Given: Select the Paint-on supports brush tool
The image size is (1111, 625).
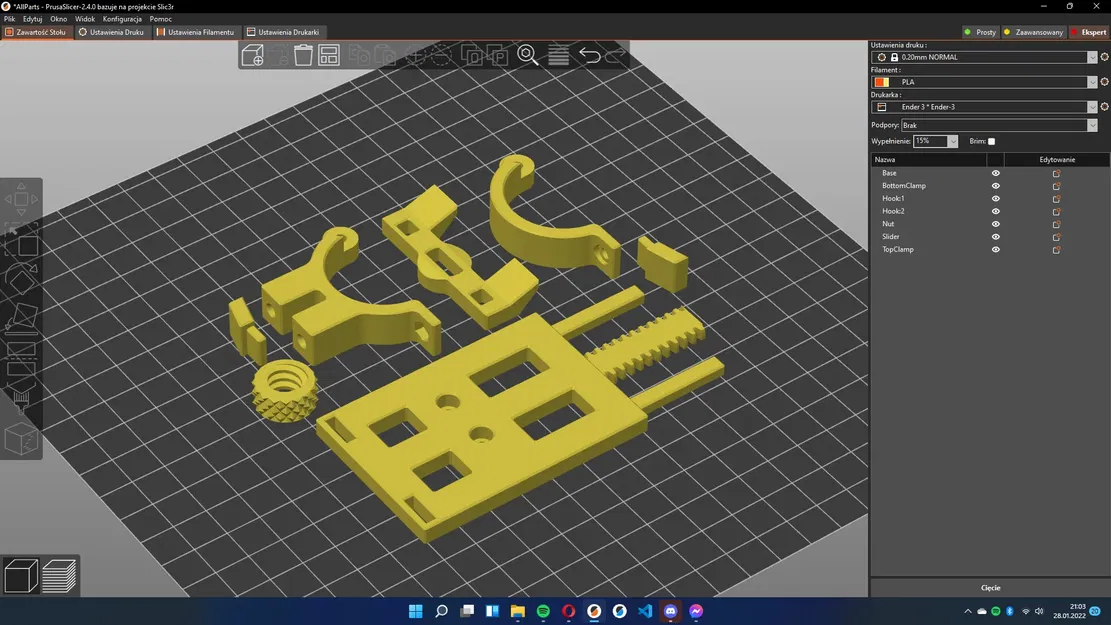Looking at the screenshot, I should 21,400.
